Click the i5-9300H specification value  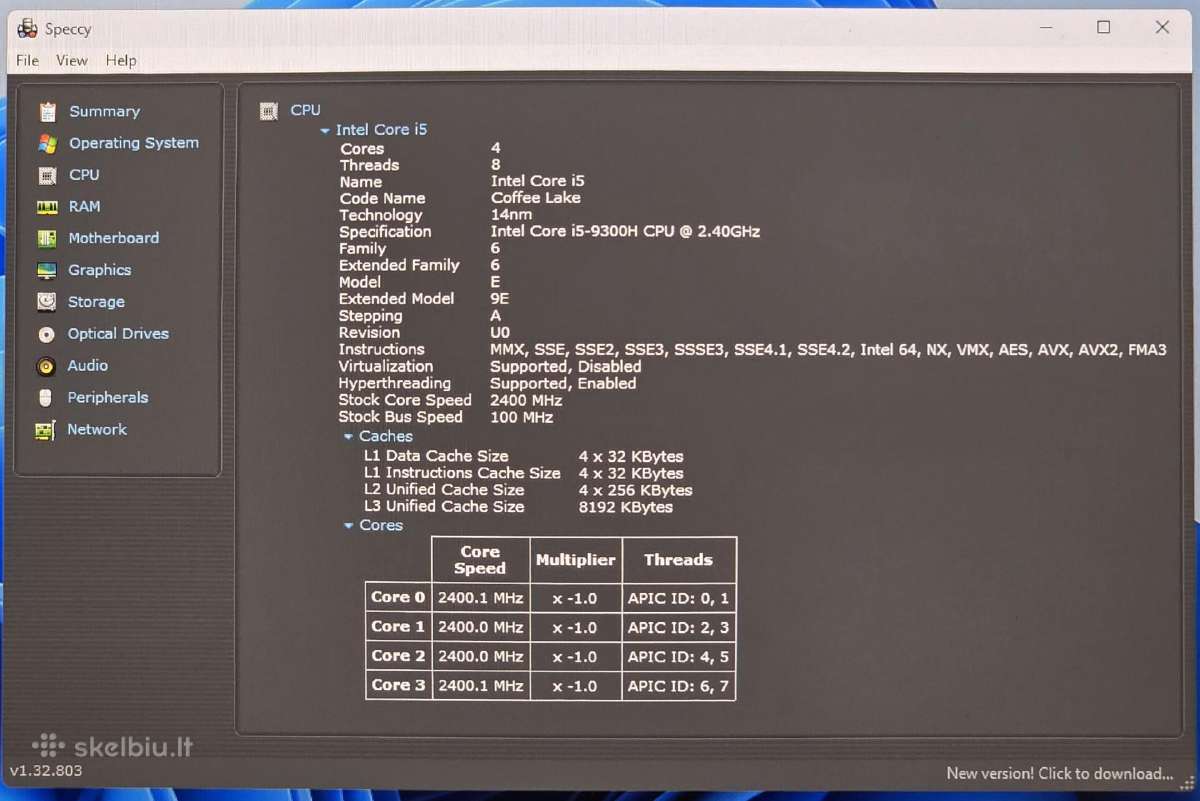click(625, 232)
